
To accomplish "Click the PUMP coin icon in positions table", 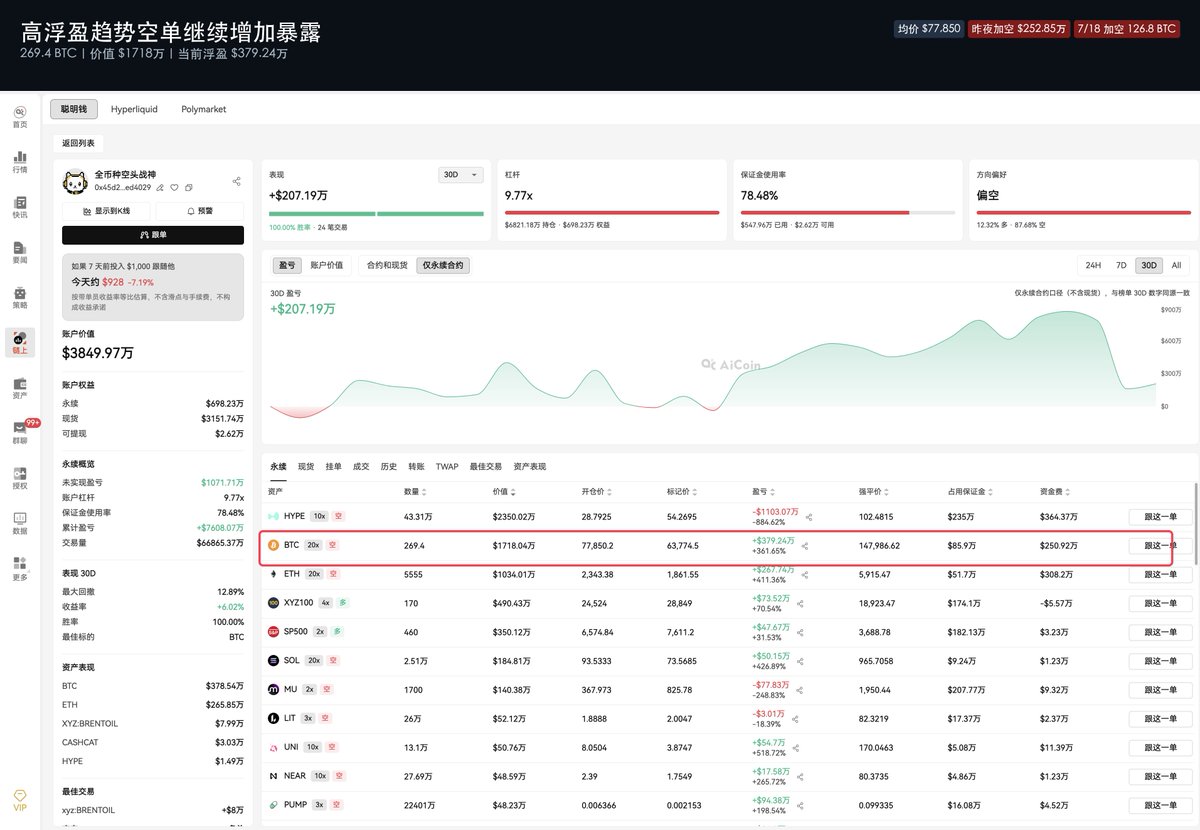I will click(274, 805).
